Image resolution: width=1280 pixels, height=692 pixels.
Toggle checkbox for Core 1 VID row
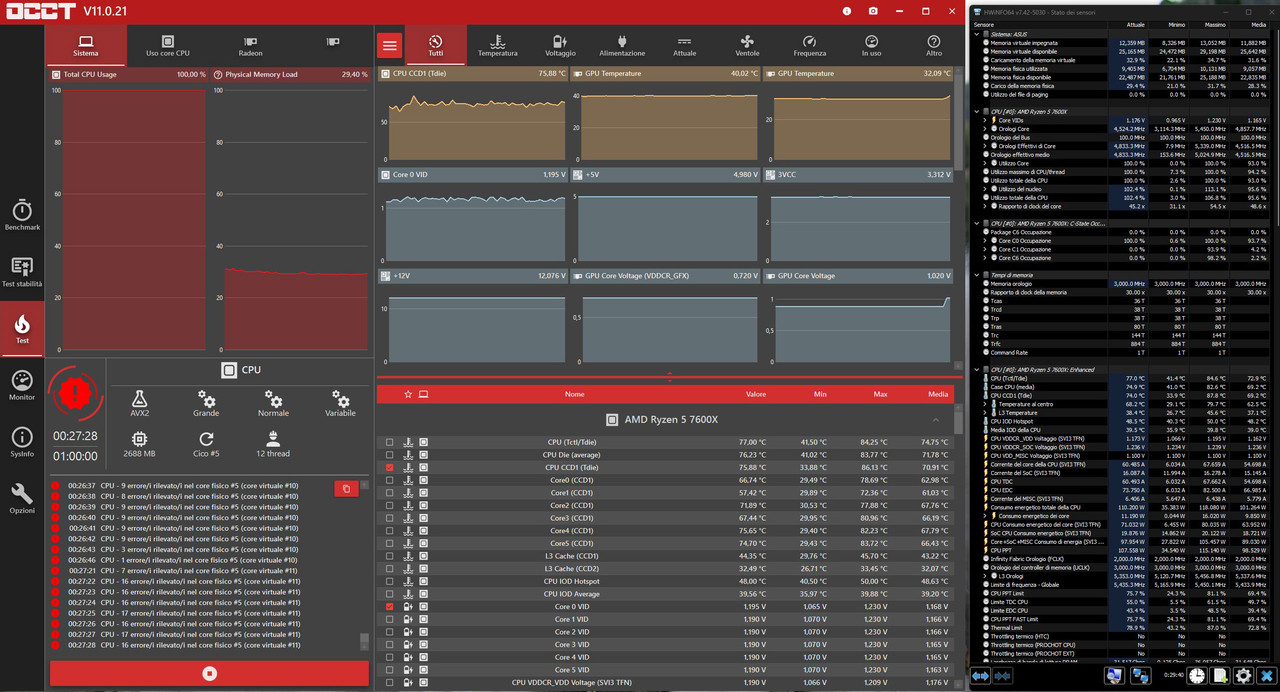tap(390, 619)
